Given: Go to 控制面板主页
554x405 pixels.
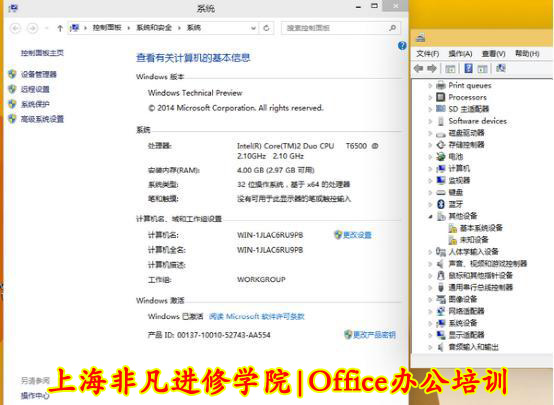Looking at the screenshot, I should click(42, 53).
